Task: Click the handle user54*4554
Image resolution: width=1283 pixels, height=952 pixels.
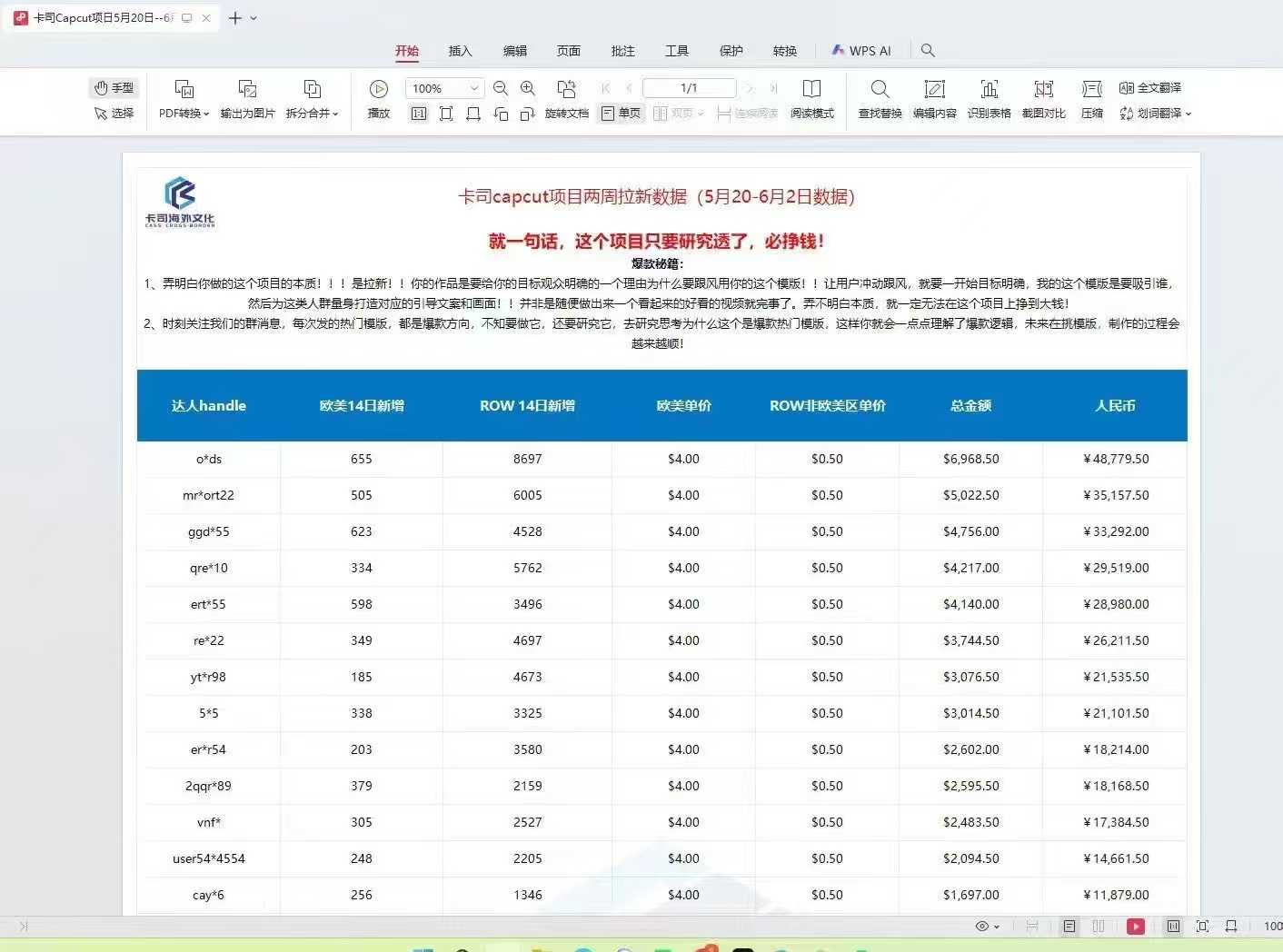Action: (209, 858)
